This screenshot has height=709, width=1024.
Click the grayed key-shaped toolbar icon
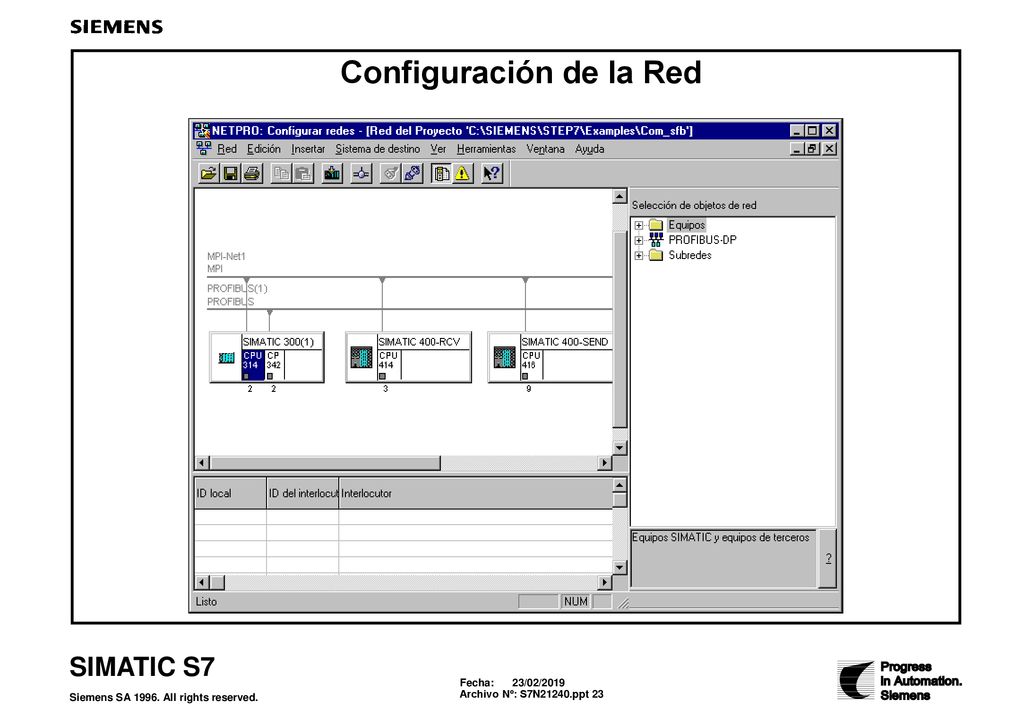[x=390, y=174]
